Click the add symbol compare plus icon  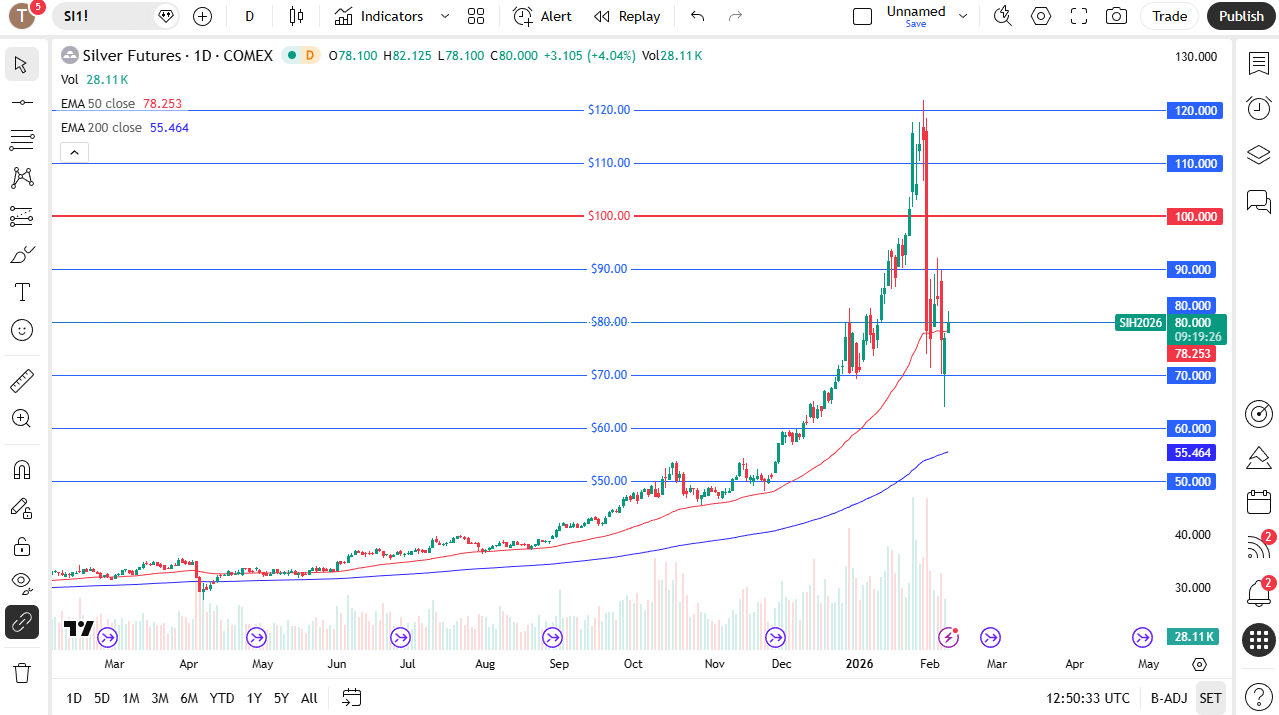202,16
